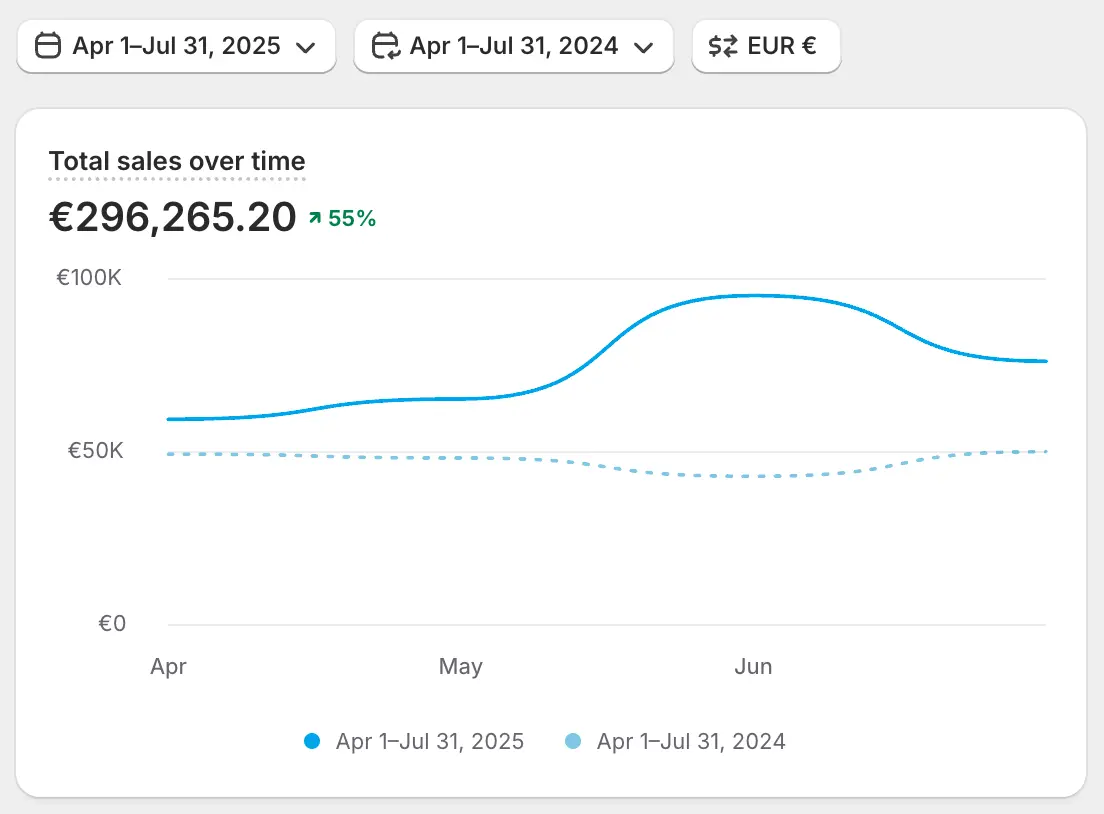The width and height of the screenshot is (1104, 814).
Task: Click the Apr 1–Jul 31, 2024 legend label
Action: click(691, 742)
